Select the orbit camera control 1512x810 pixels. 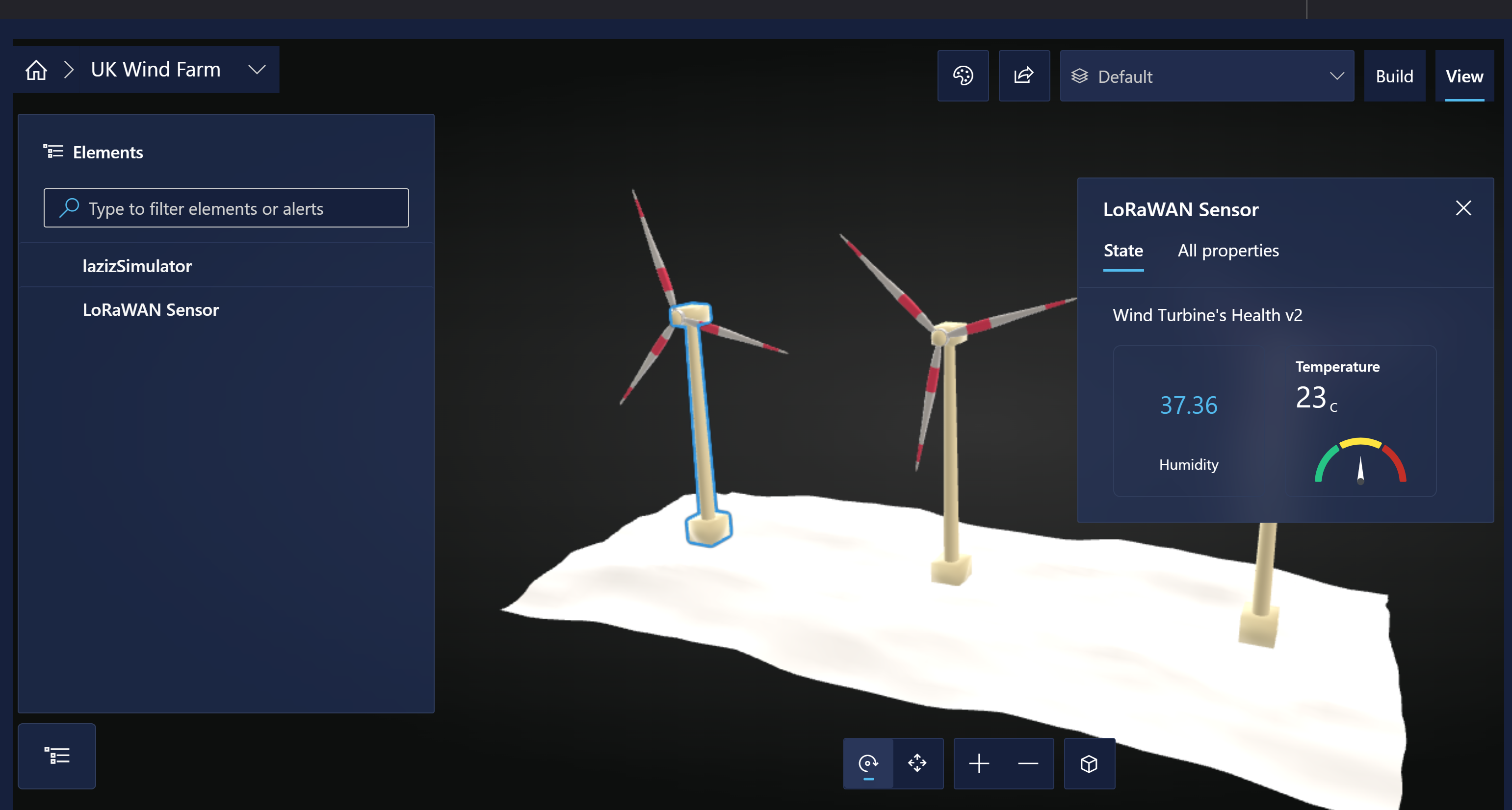868,763
